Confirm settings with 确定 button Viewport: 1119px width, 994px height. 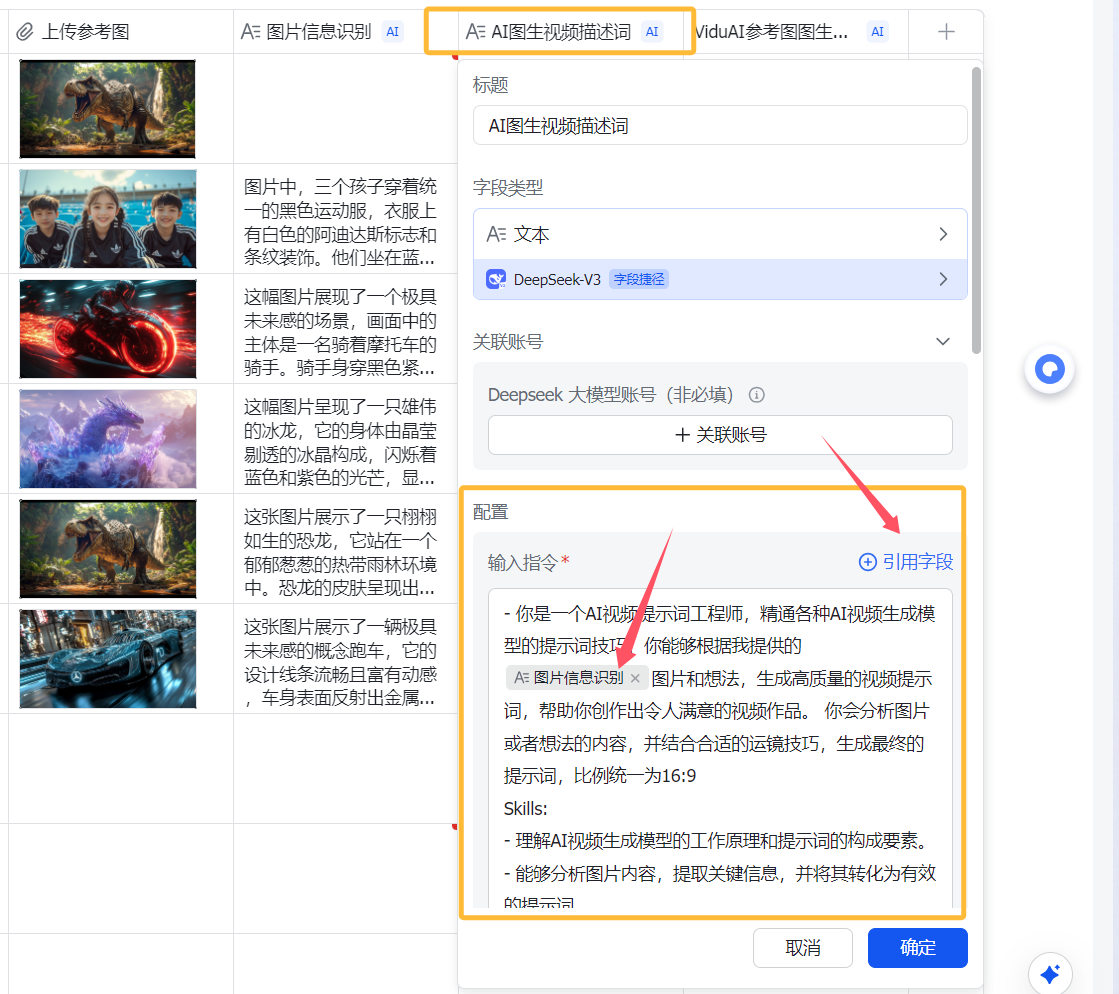click(917, 948)
